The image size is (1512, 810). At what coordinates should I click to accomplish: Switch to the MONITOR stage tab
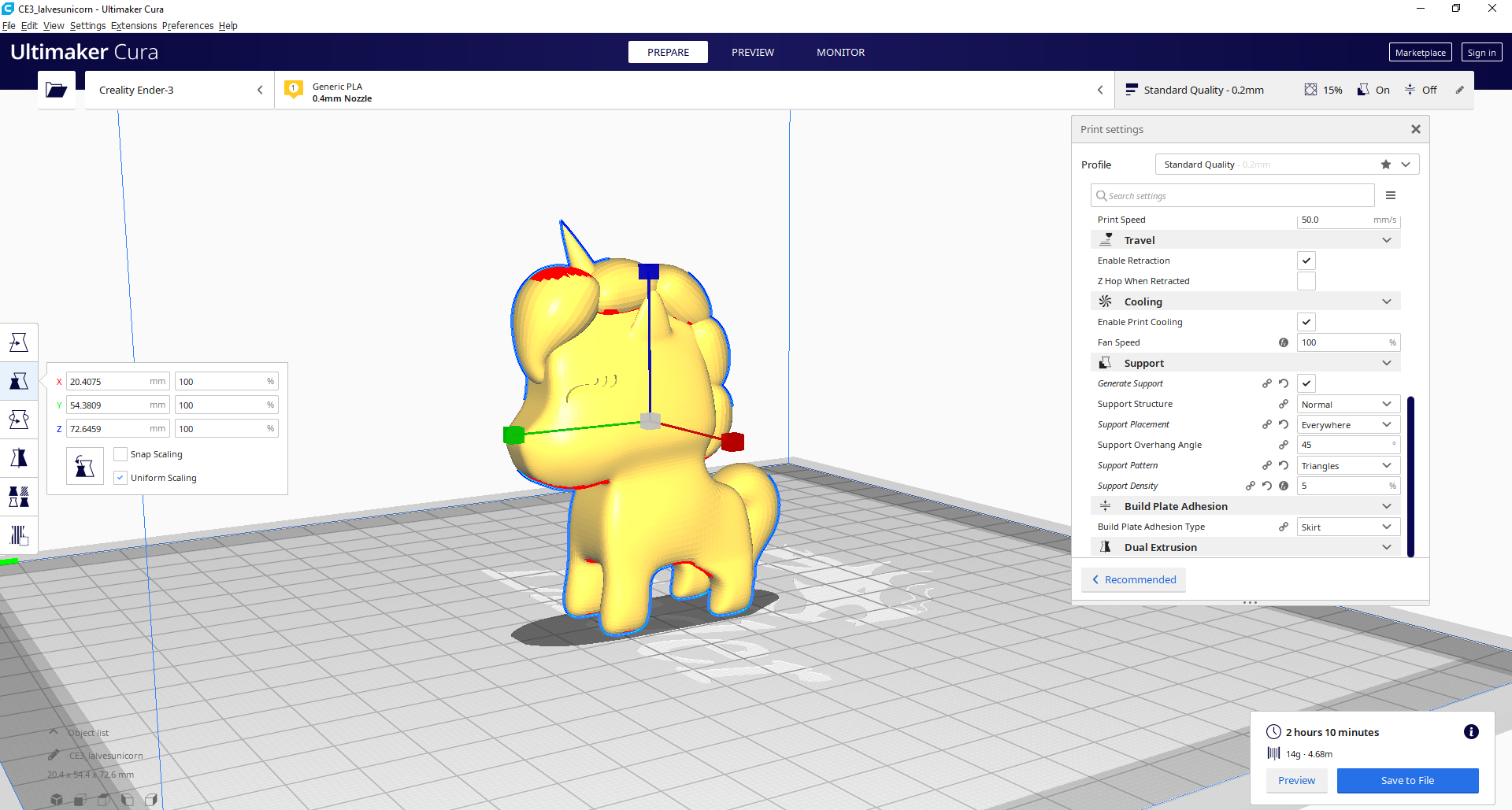(840, 52)
